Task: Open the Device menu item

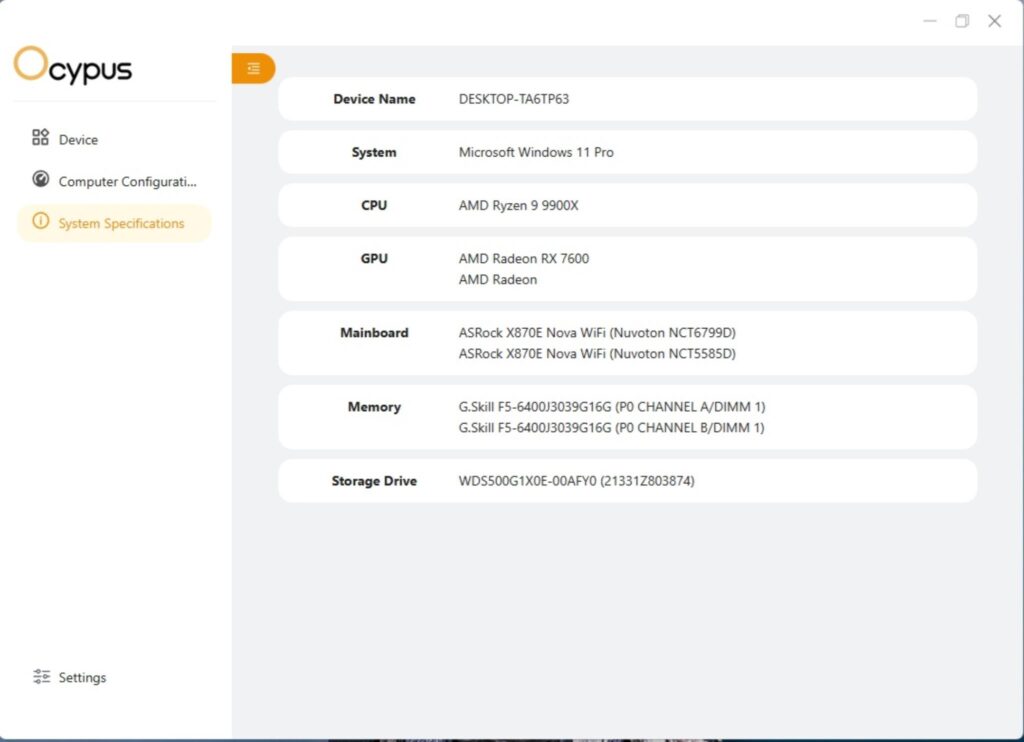Action: pos(114,139)
